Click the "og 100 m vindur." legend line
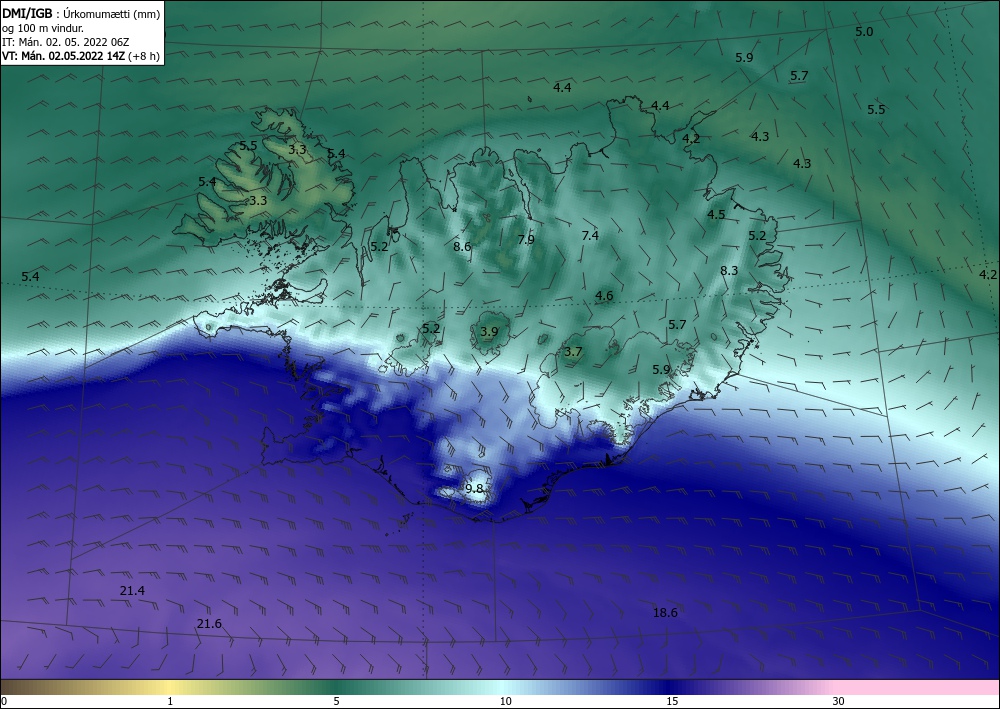This screenshot has width=1000, height=709. coord(43,28)
